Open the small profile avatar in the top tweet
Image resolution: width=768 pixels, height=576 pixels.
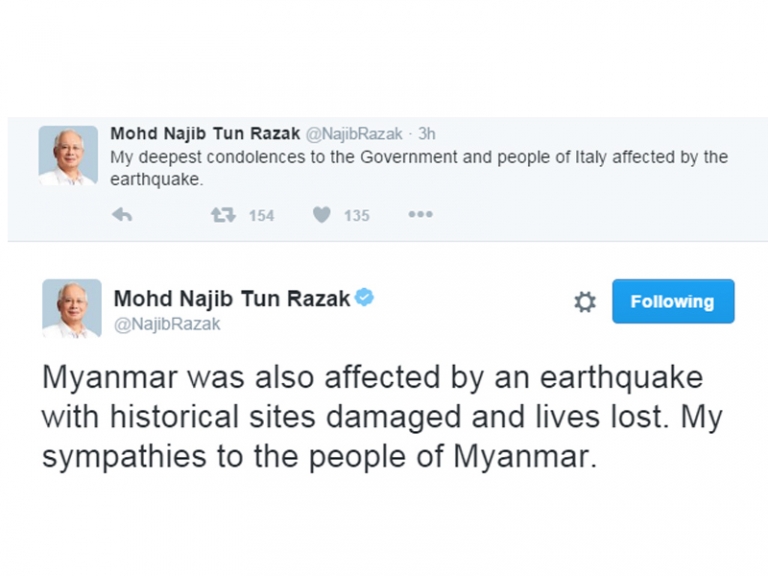(68, 155)
